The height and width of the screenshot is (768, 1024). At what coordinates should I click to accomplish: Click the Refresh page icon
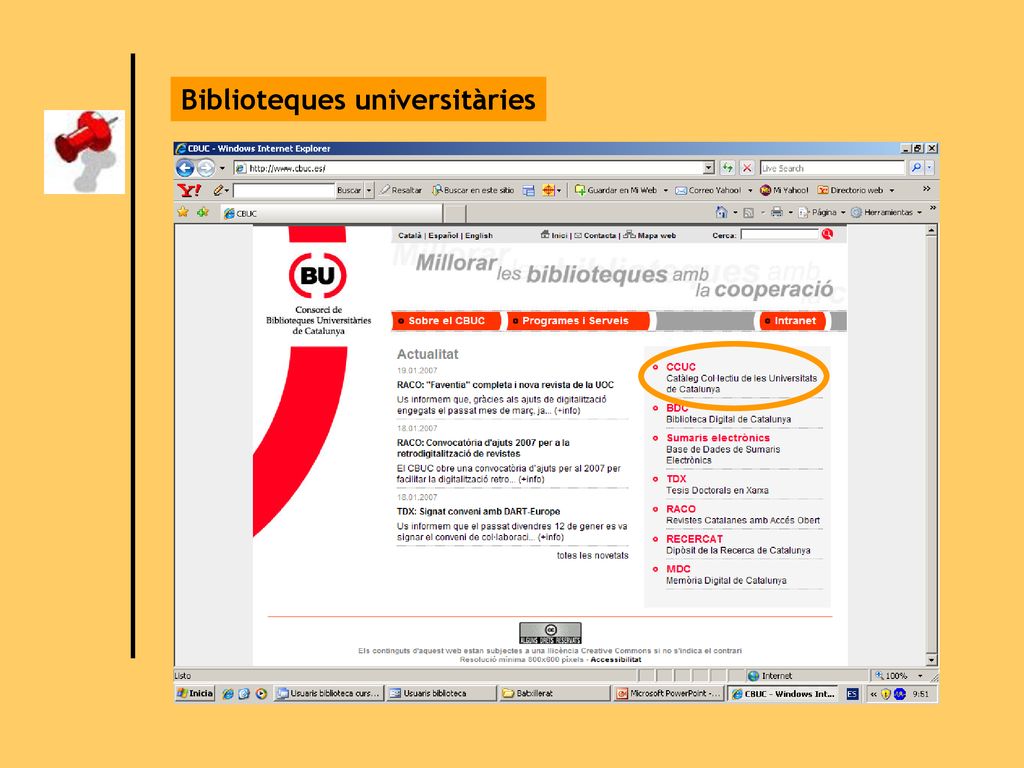(728, 168)
